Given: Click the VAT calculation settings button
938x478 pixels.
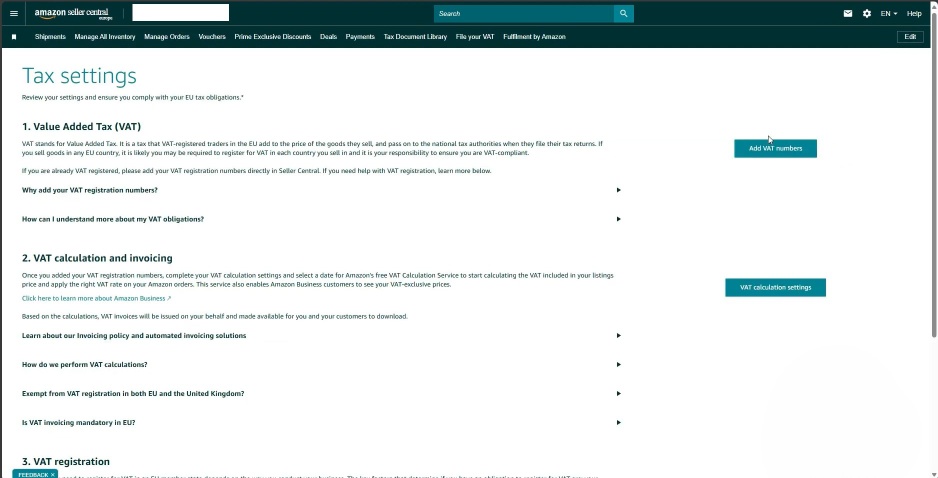Looking at the screenshot, I should pos(775,287).
